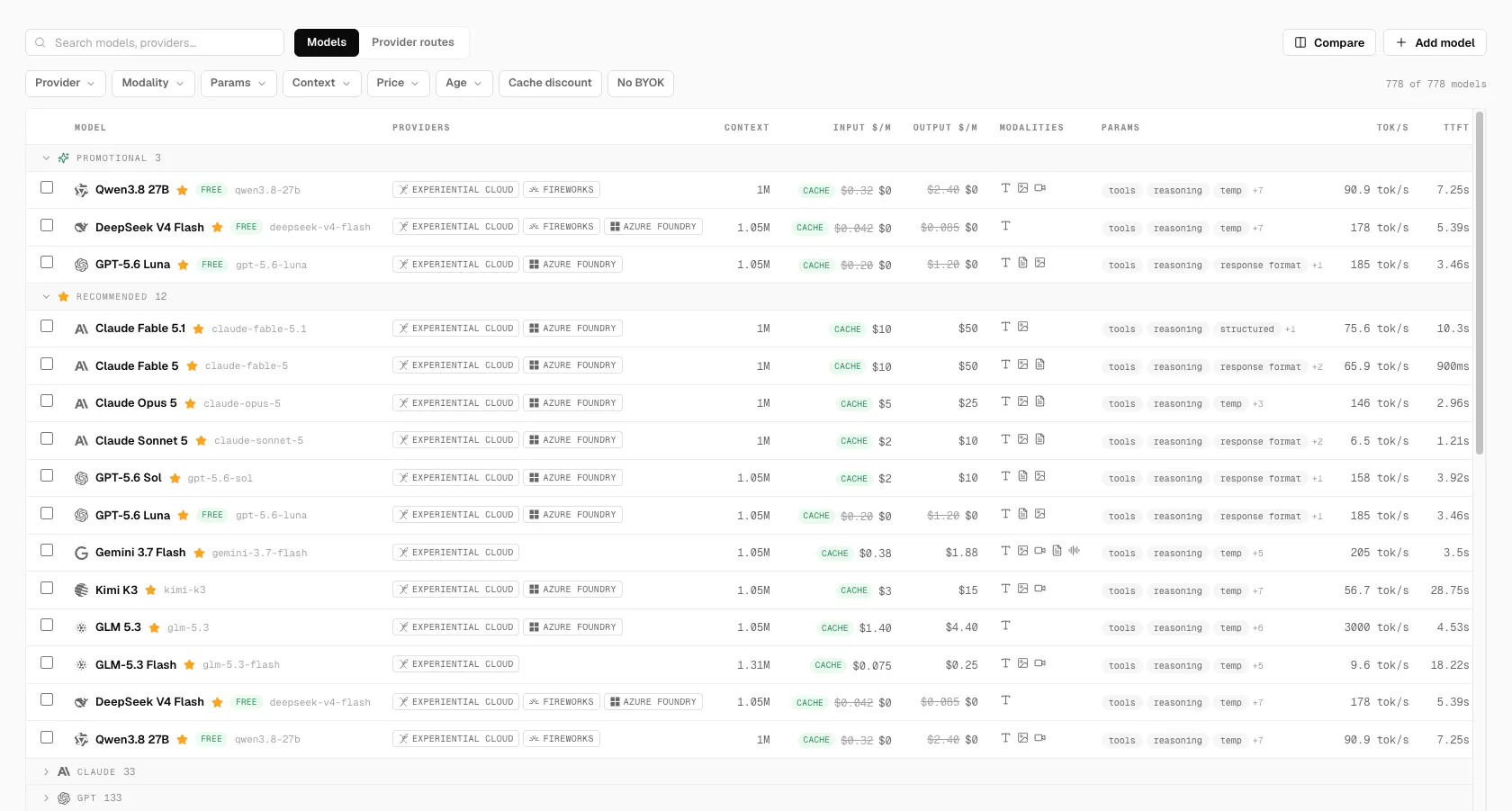Toggle the No BYOK filter
The width and height of the screenshot is (1512, 811).
pyautogui.click(x=640, y=83)
